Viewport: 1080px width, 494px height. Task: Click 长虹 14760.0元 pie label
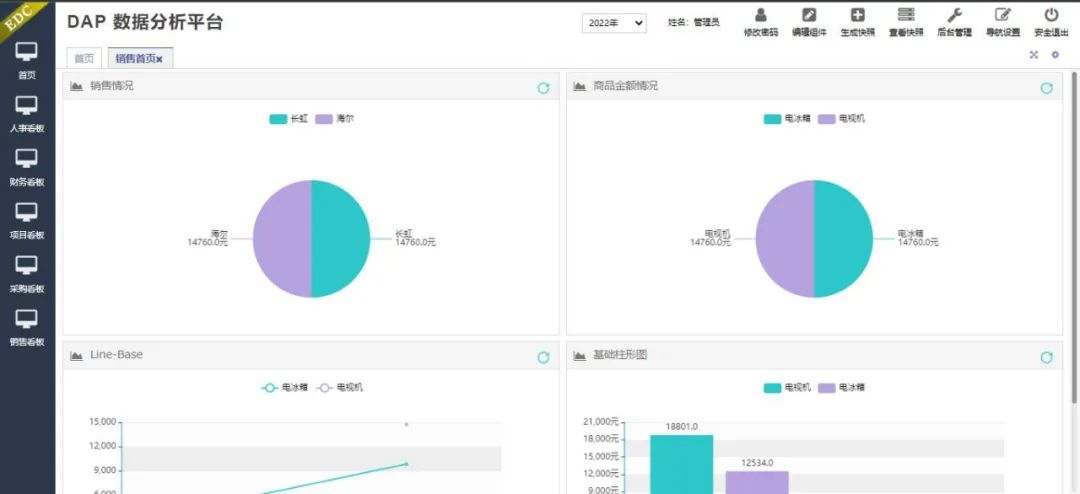click(415, 238)
